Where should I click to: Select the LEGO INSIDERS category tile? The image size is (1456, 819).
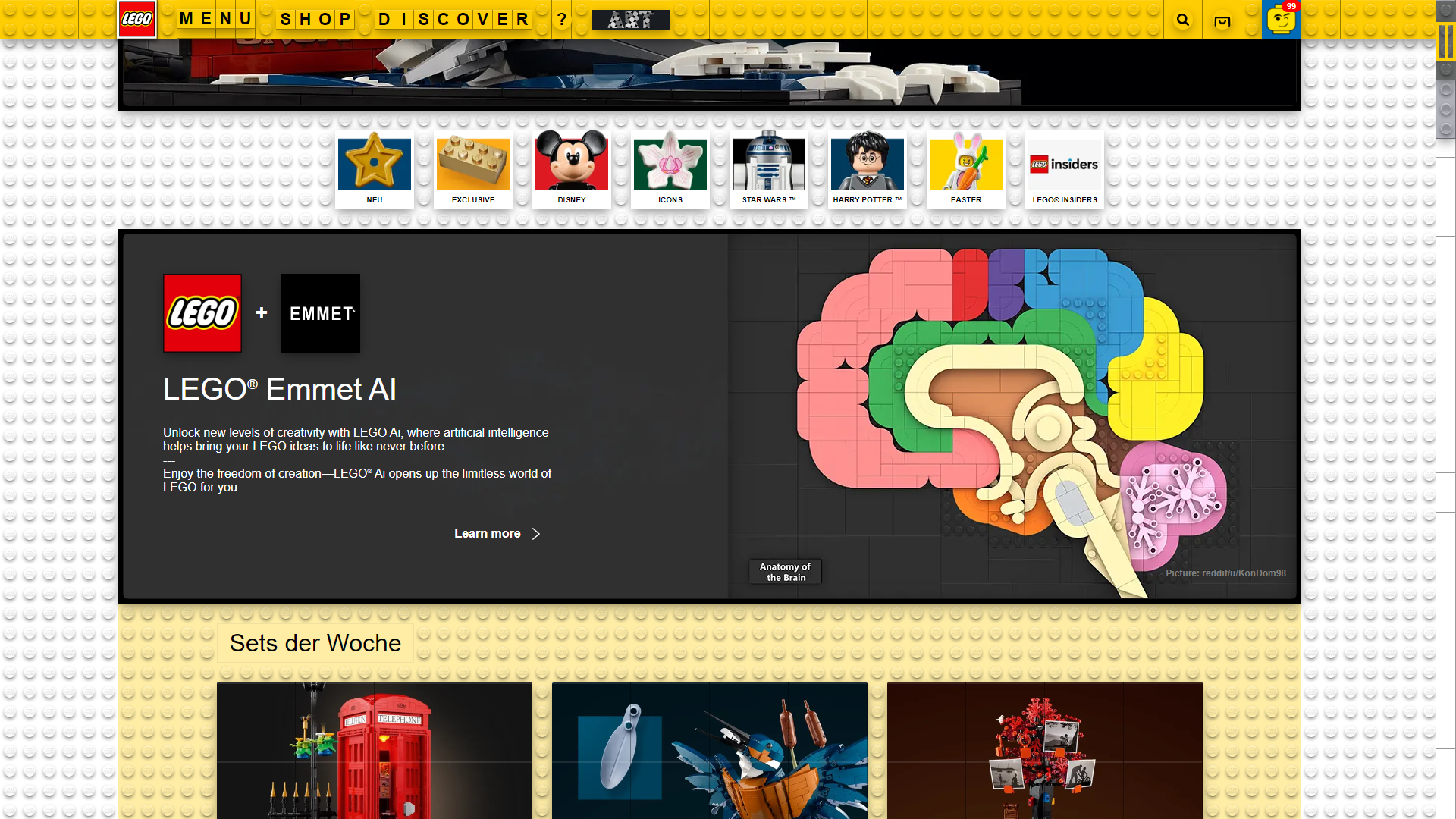coord(1065,169)
